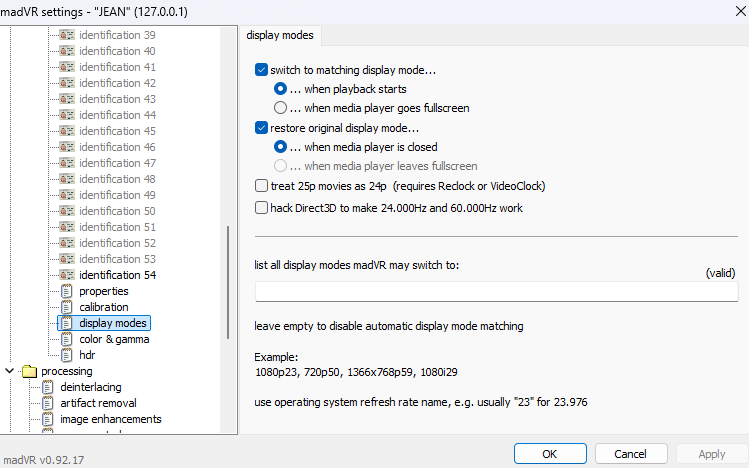Open image enhancements settings in tree
The width and height of the screenshot is (749, 468).
(110, 419)
